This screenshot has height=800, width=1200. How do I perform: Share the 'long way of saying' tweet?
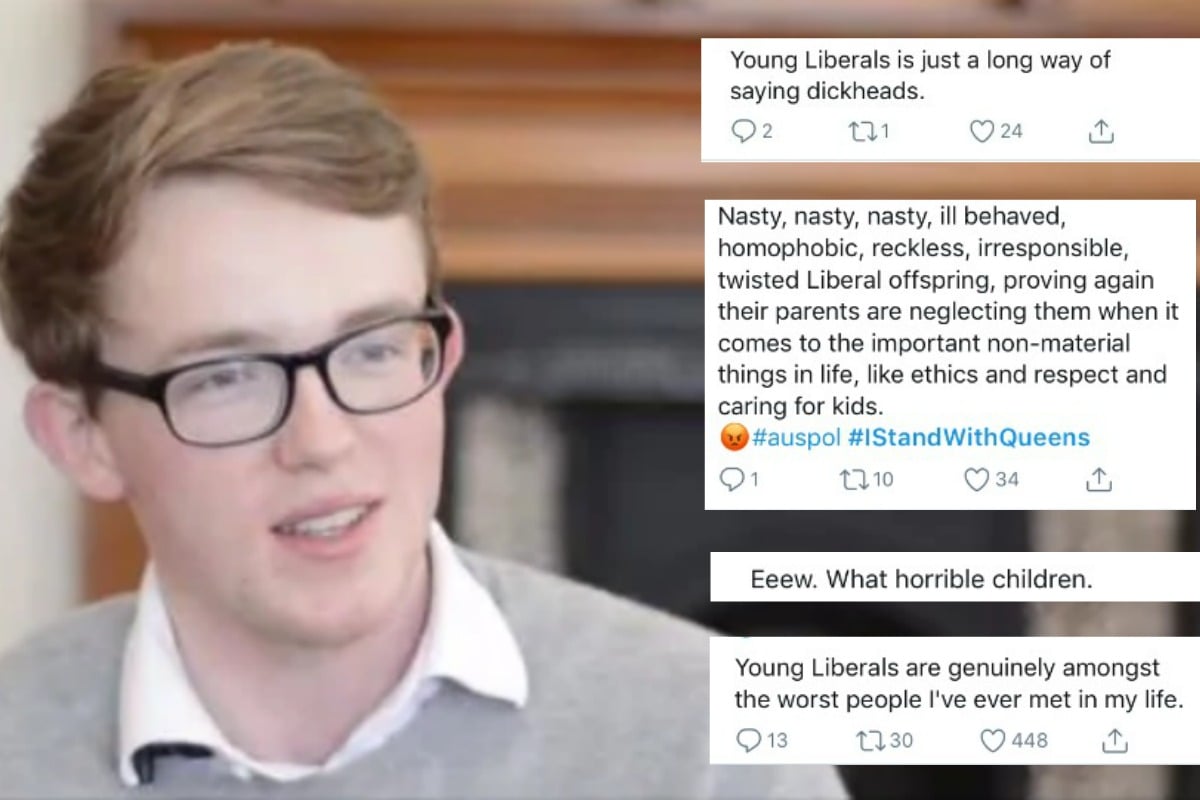pyautogui.click(x=1100, y=131)
